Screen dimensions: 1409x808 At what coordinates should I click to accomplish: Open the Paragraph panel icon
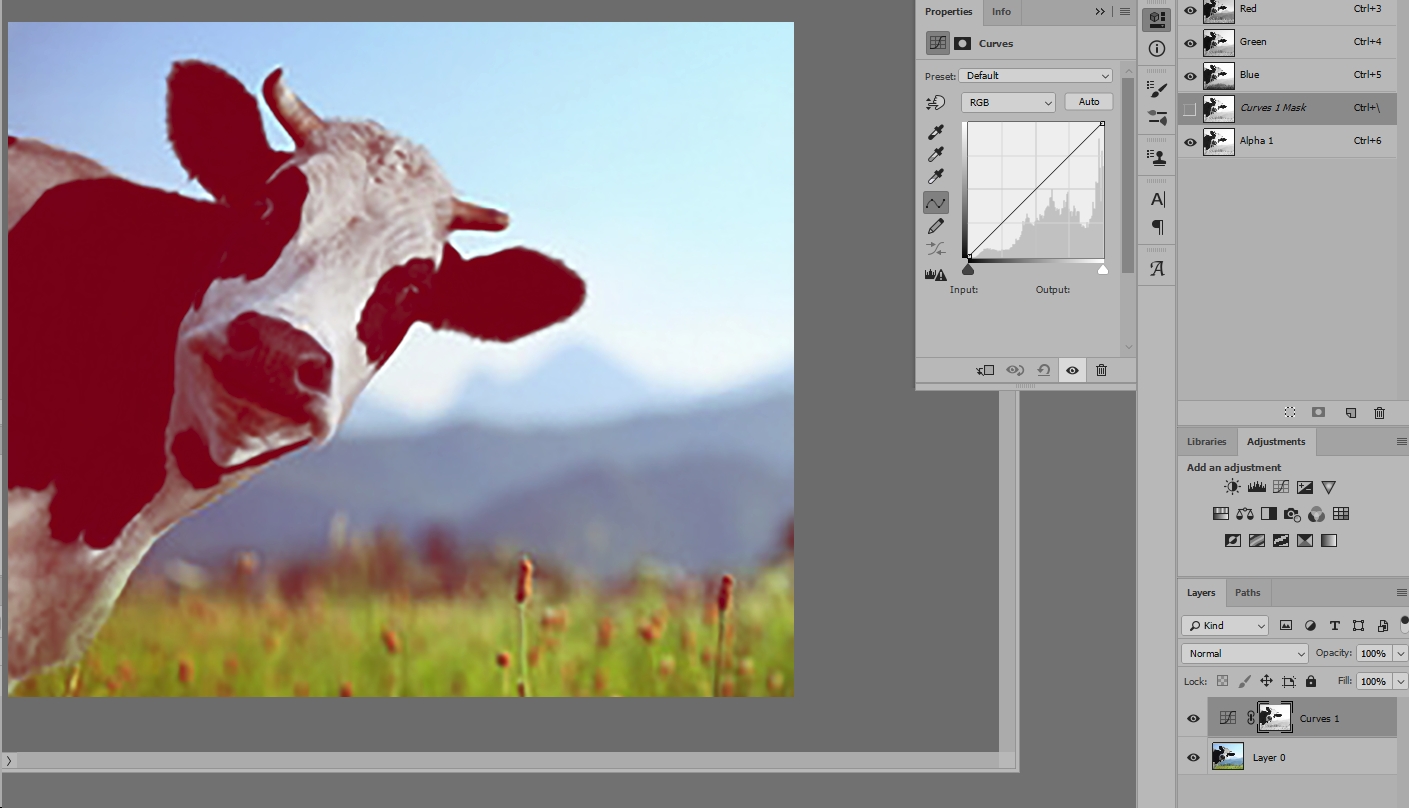pos(1157,228)
